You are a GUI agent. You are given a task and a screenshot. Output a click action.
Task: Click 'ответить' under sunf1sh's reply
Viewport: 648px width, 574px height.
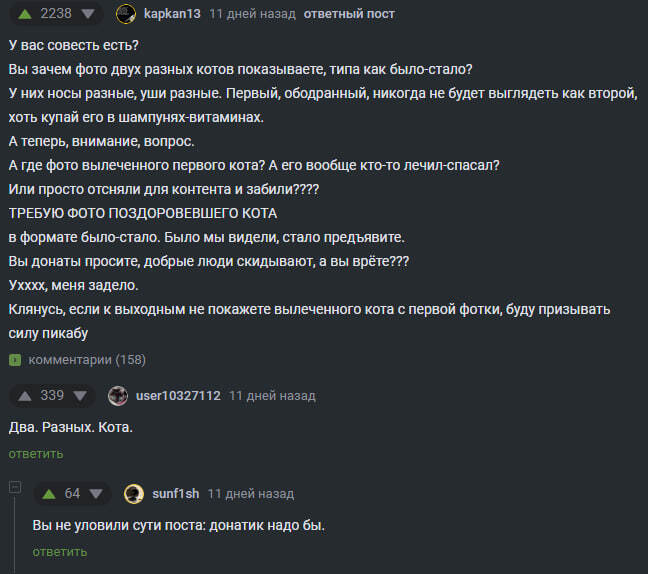click(59, 551)
